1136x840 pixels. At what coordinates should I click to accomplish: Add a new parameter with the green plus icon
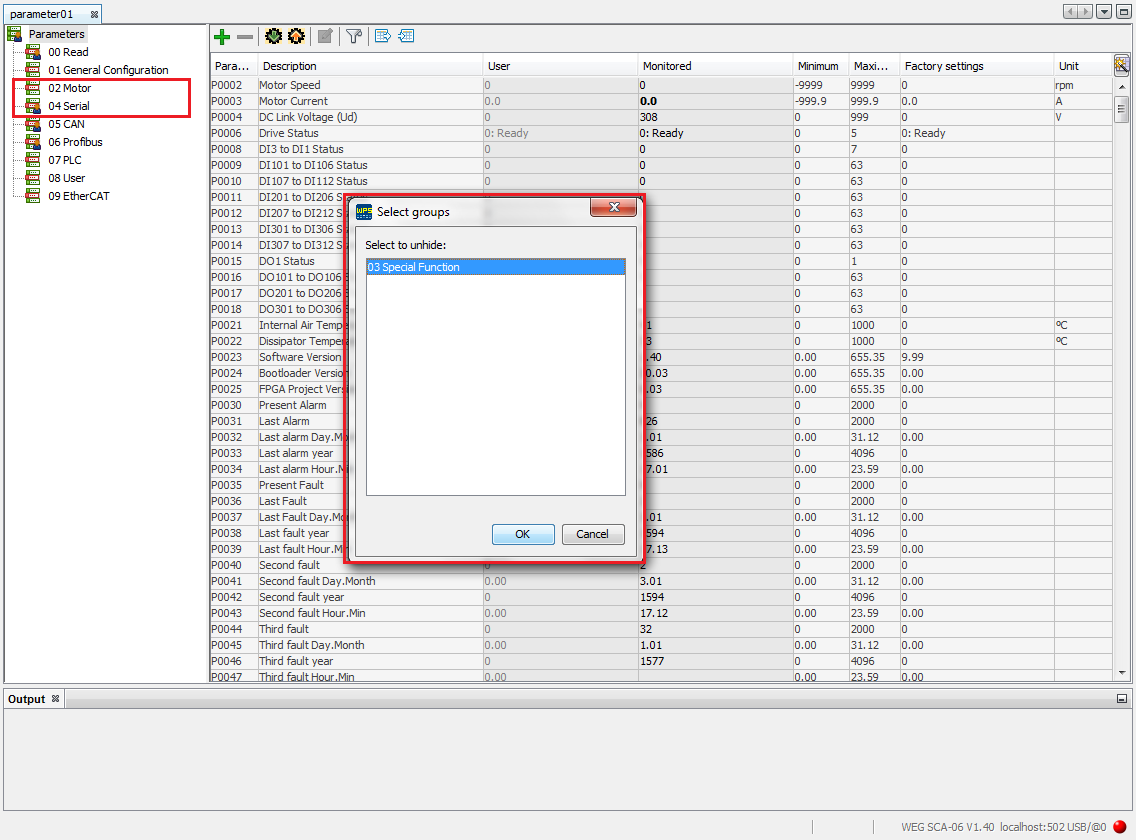(222, 37)
